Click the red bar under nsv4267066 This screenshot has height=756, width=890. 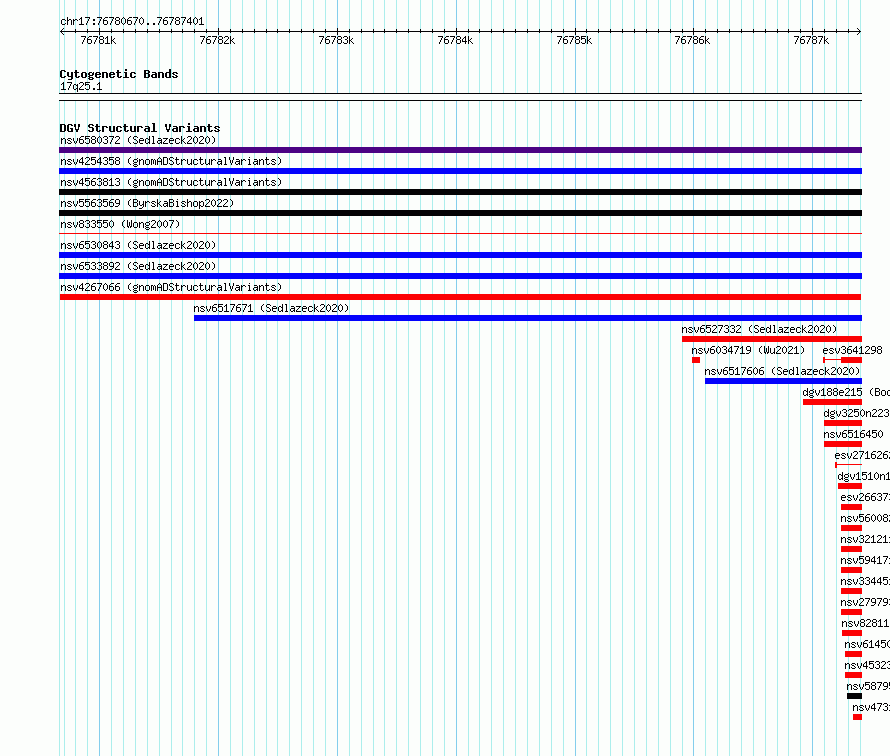[460, 297]
